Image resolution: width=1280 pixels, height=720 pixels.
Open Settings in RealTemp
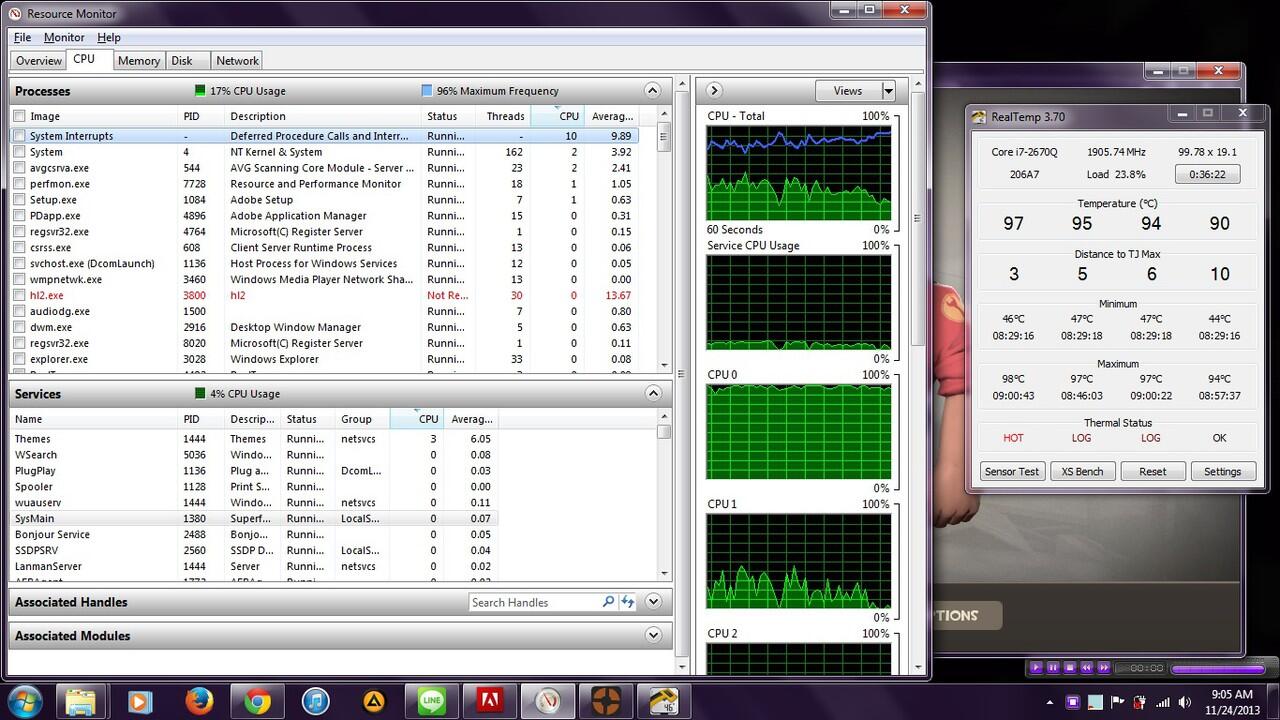1222,471
